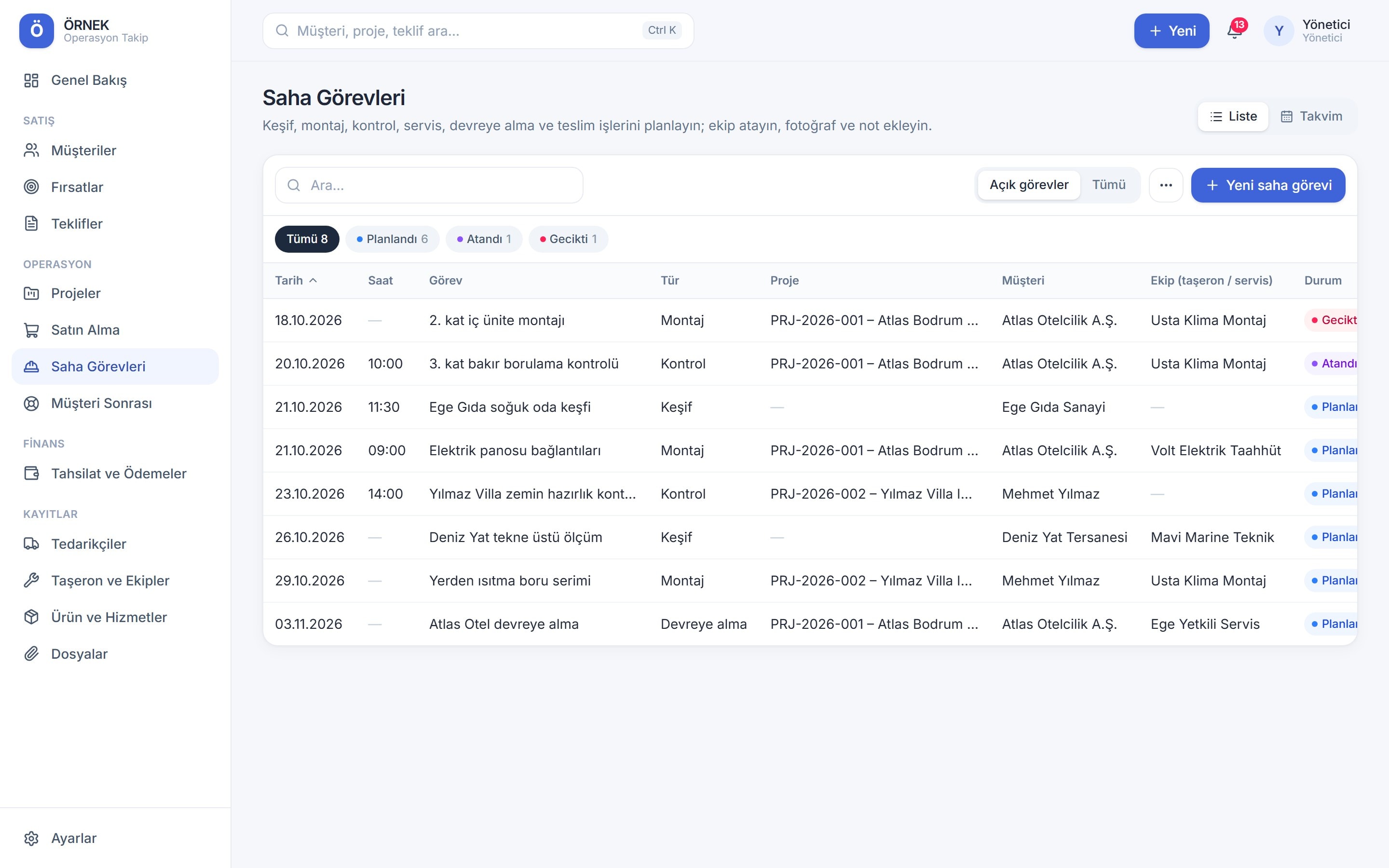The image size is (1389, 868).
Task: Click the Görev column header
Action: pyautogui.click(x=446, y=281)
